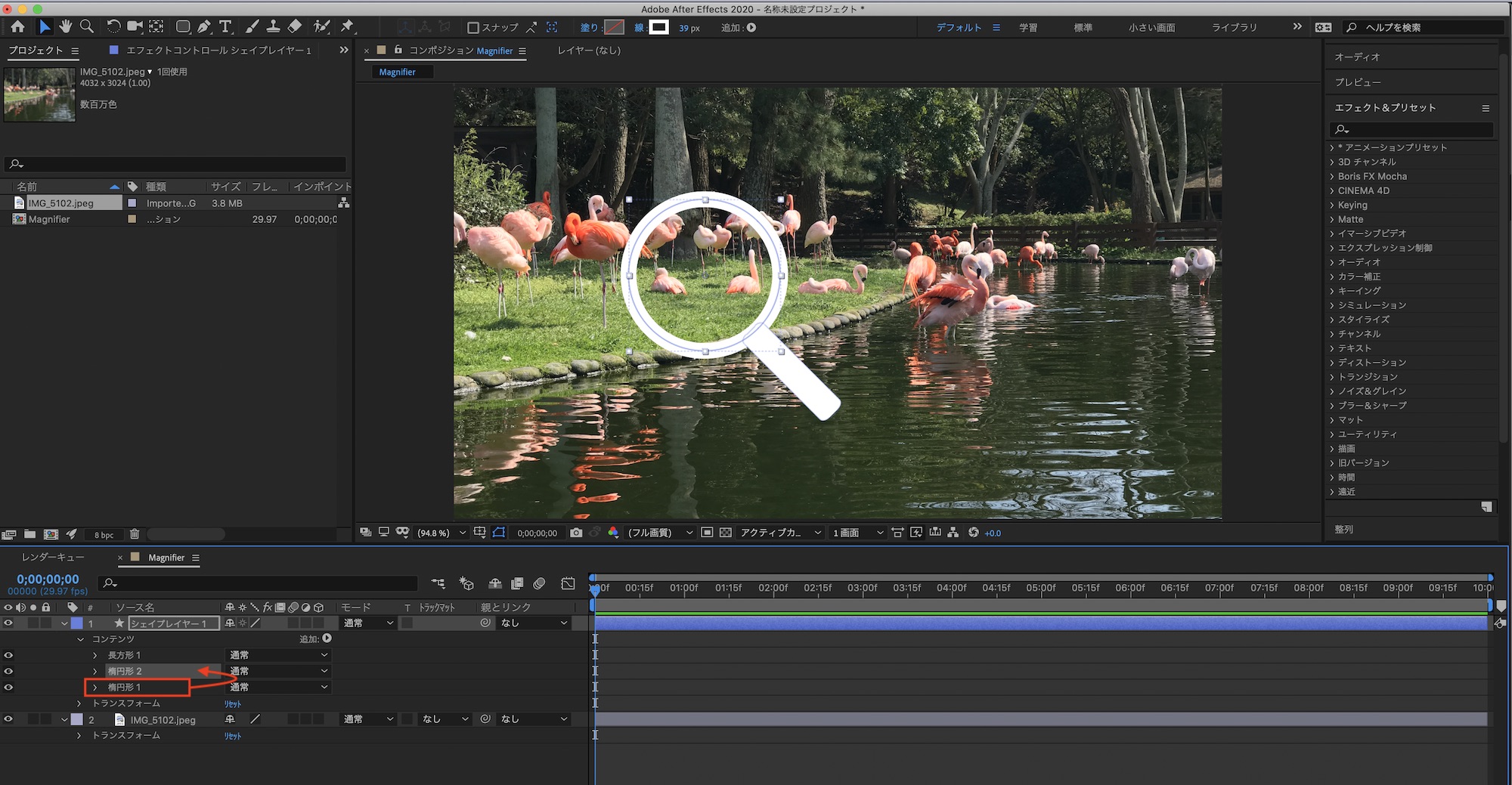1512x785 pixels.
Task: Open the stroke color swatch
Action: coord(659,27)
